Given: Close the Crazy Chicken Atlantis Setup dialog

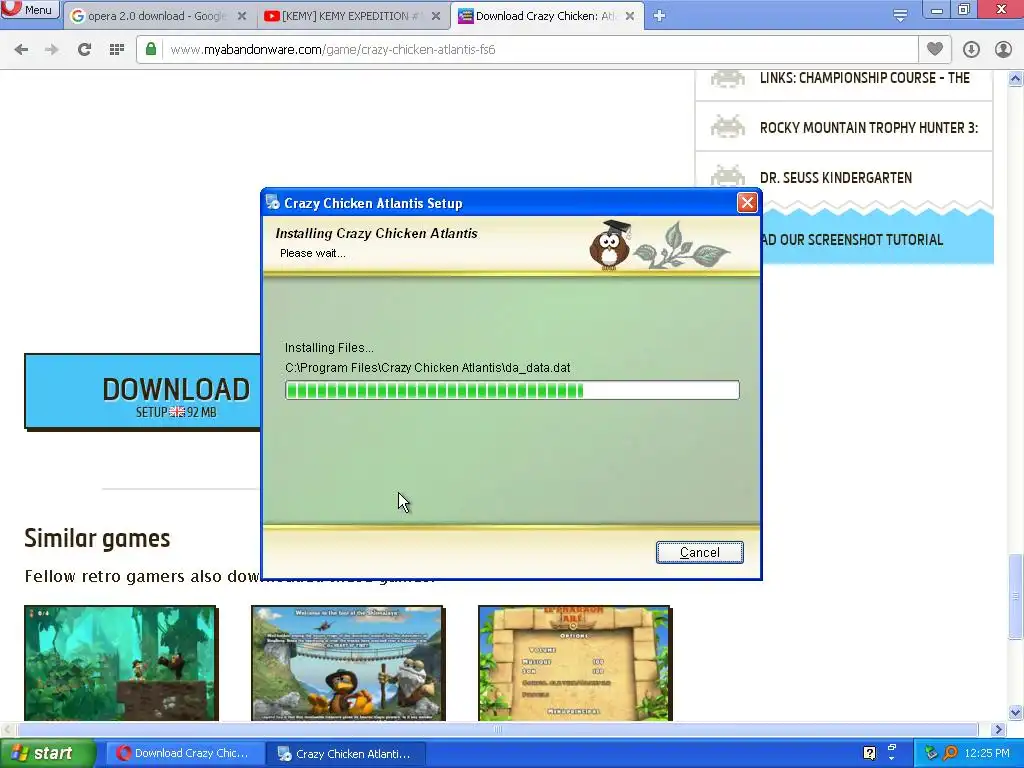Looking at the screenshot, I should click(x=747, y=203).
